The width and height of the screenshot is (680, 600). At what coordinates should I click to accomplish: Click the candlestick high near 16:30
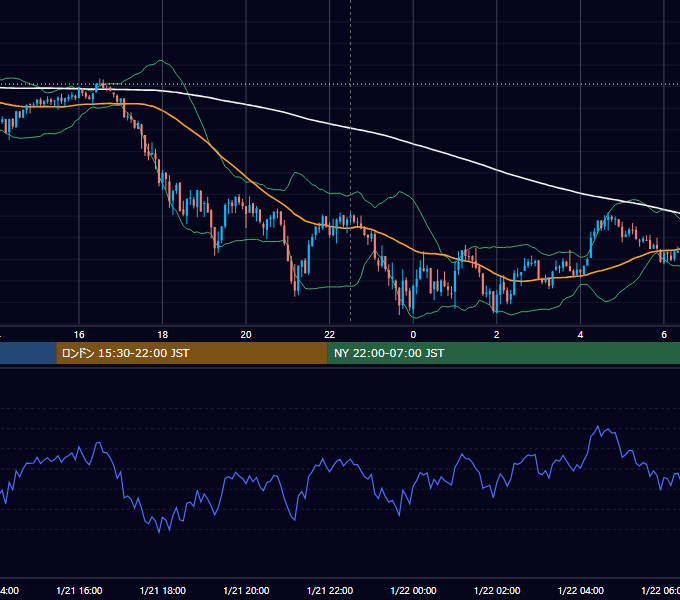click(100, 81)
